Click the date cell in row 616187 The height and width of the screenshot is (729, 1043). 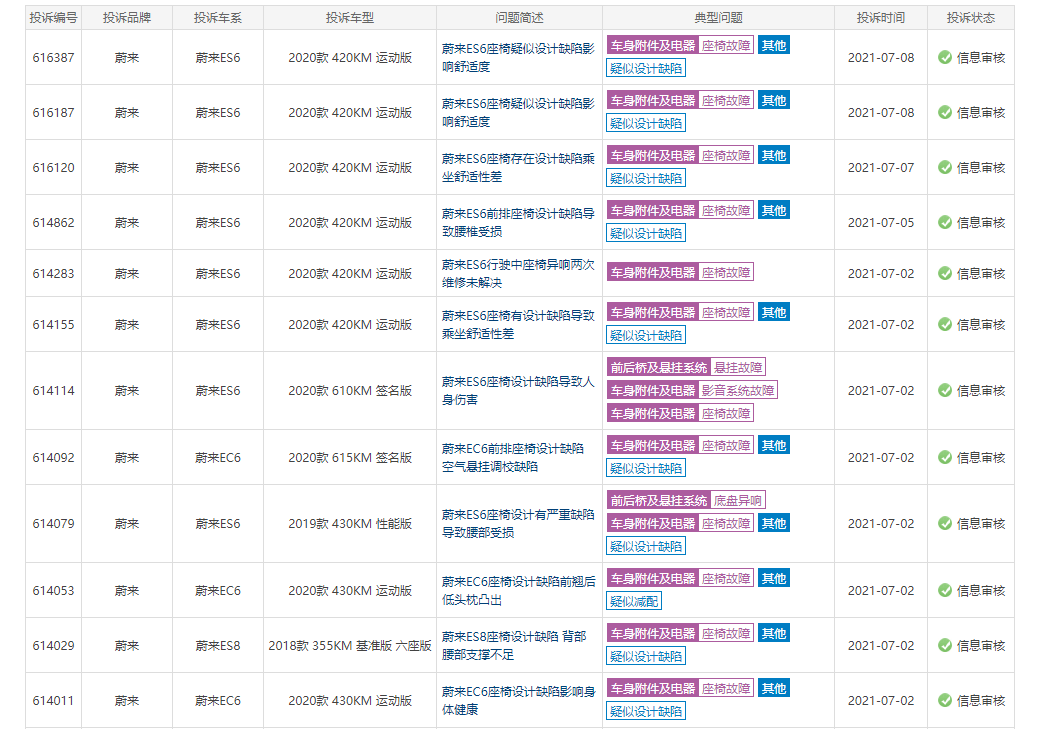tap(881, 112)
